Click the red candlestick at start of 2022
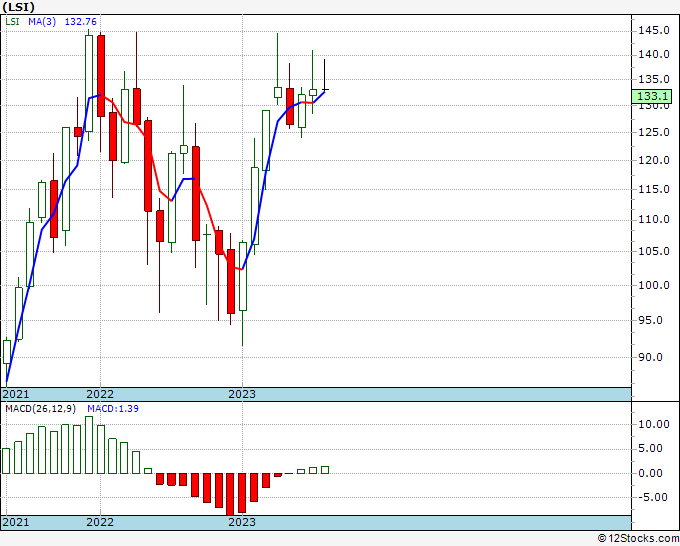This screenshot has height=546, width=680. click(x=101, y=76)
